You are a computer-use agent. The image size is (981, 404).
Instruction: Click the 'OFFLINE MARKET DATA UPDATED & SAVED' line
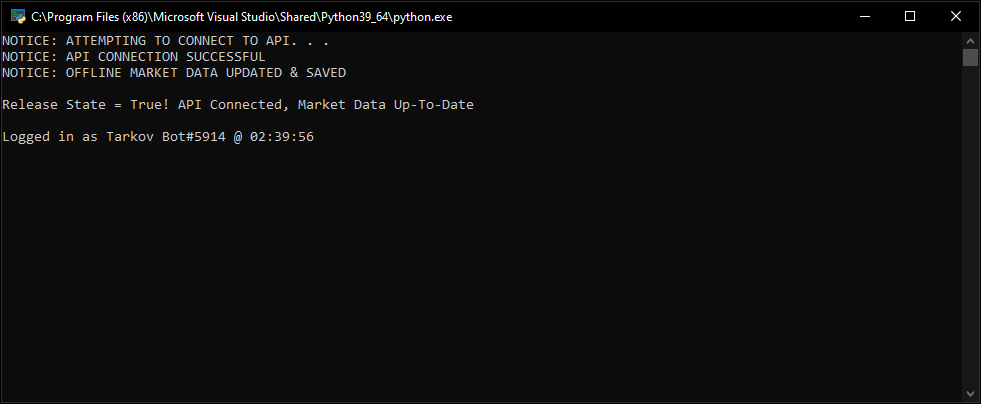pos(174,73)
